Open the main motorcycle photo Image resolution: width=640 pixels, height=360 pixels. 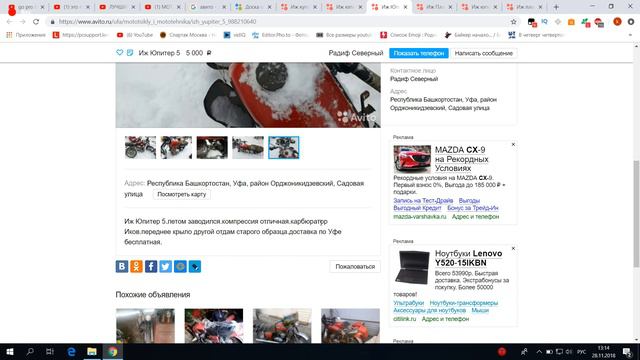tap(248, 95)
